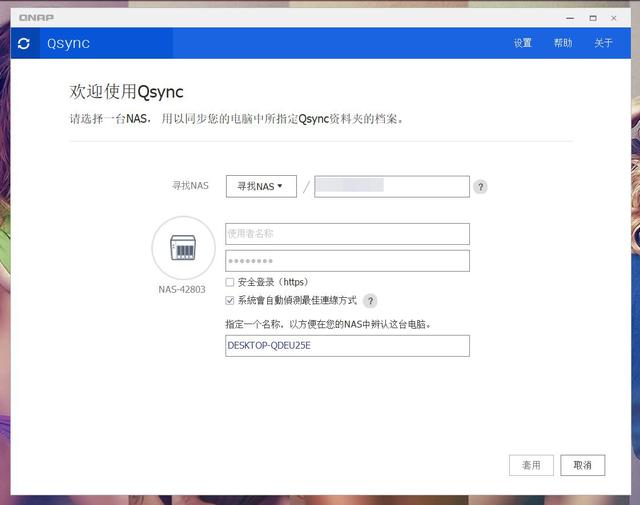Image resolution: width=640 pixels, height=505 pixels.
Task: Click the 指定一个名称 instruction text
Action: tap(328, 325)
